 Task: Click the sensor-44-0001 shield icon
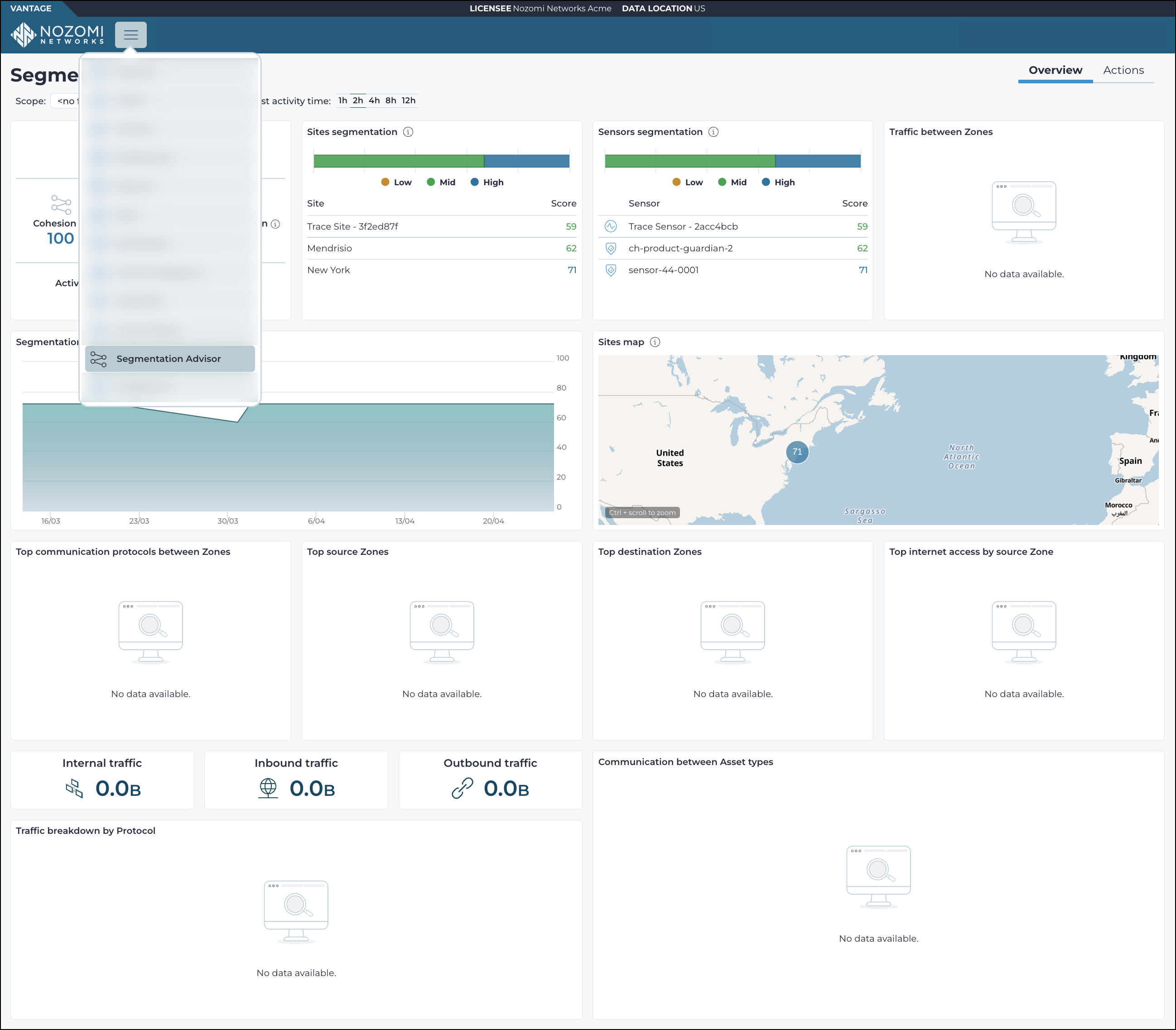pos(610,270)
